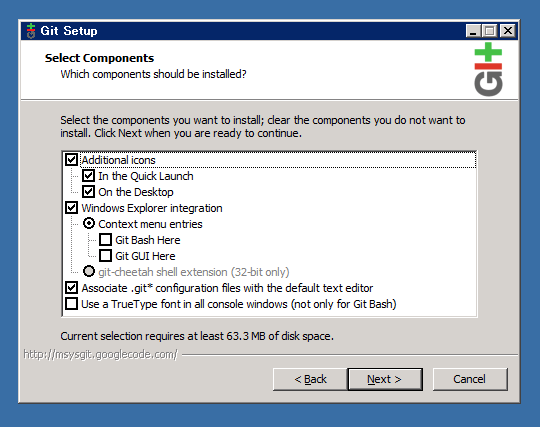The image size is (540, 427).
Task: Click the Context menu entries label
Action: (x=150, y=224)
